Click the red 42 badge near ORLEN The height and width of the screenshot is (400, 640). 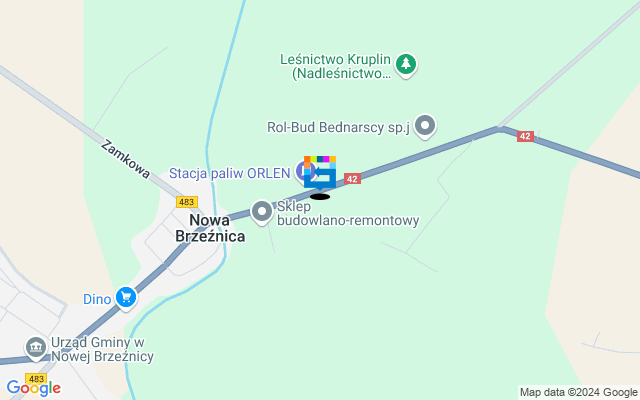coord(352,179)
